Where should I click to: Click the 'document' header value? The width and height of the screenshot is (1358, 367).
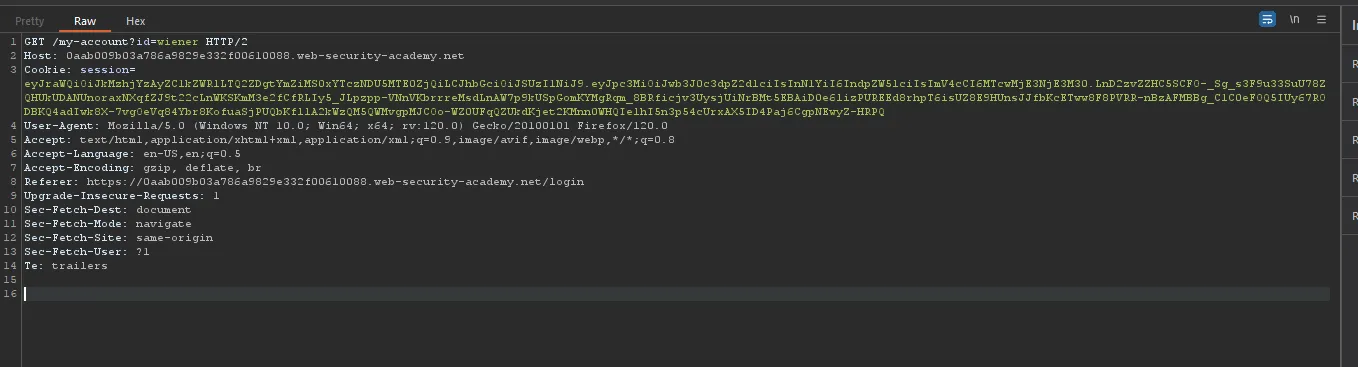(x=163, y=210)
